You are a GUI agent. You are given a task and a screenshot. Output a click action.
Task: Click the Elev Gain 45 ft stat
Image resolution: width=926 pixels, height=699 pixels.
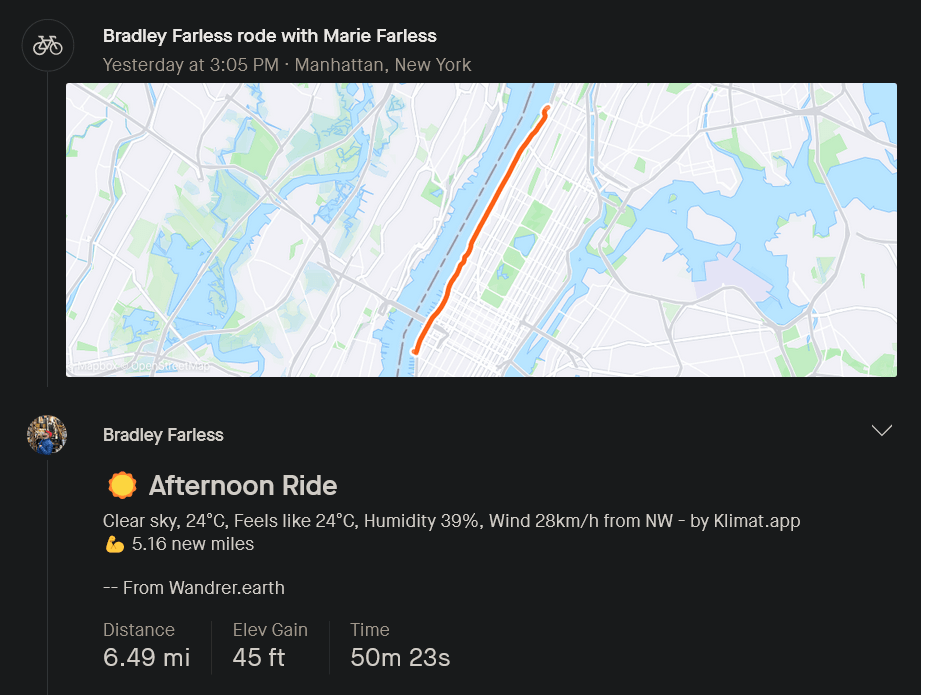(270, 645)
